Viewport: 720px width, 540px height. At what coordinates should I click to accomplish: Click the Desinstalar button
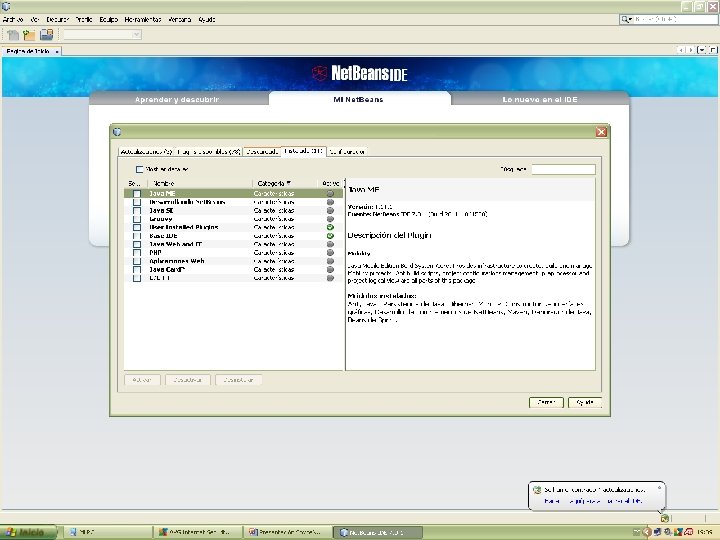pyautogui.click(x=239, y=380)
